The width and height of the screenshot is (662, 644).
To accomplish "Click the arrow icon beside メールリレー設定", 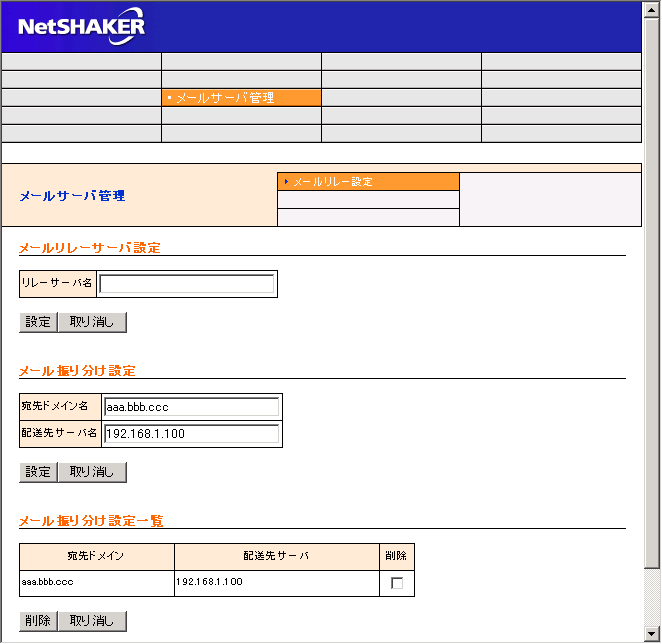I will (286, 182).
